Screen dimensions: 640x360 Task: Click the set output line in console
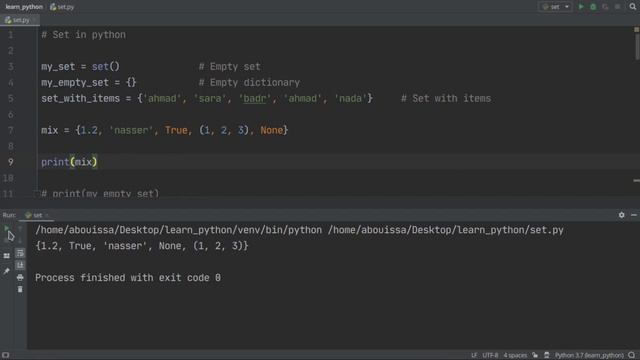(142, 246)
